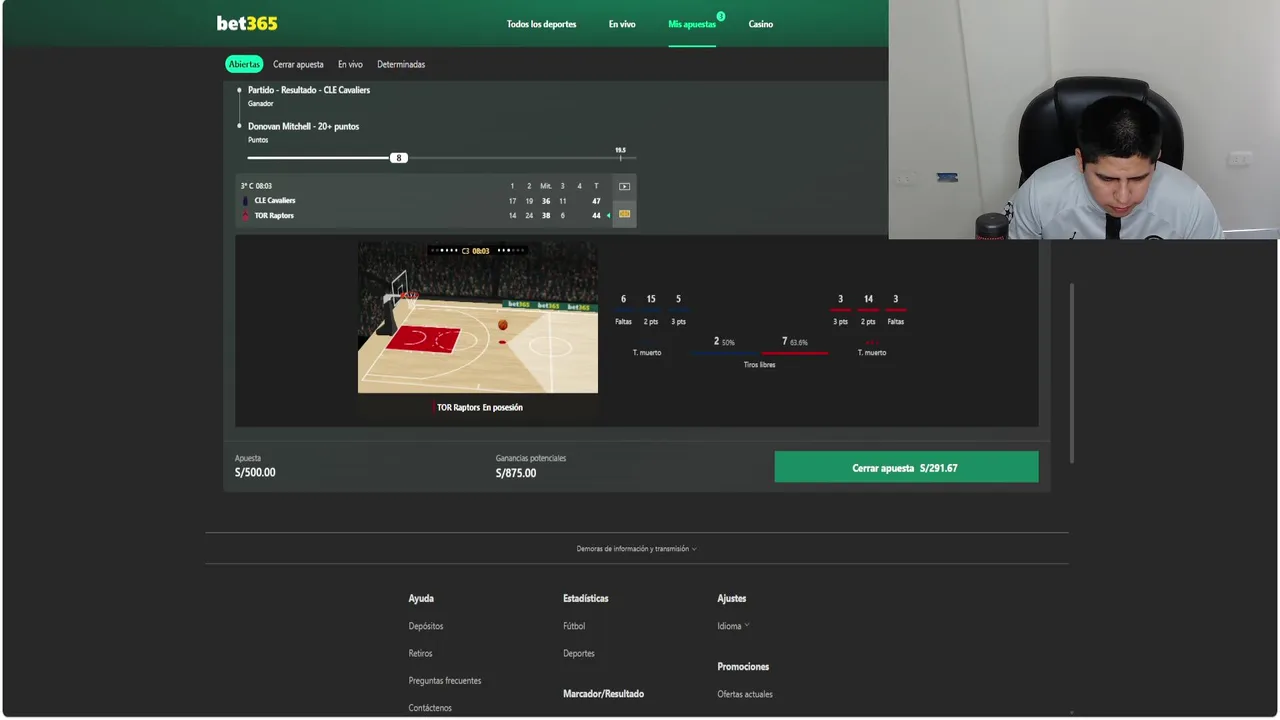Click the Tiros libres stat label
The width and height of the screenshot is (1280, 720).
click(x=760, y=365)
